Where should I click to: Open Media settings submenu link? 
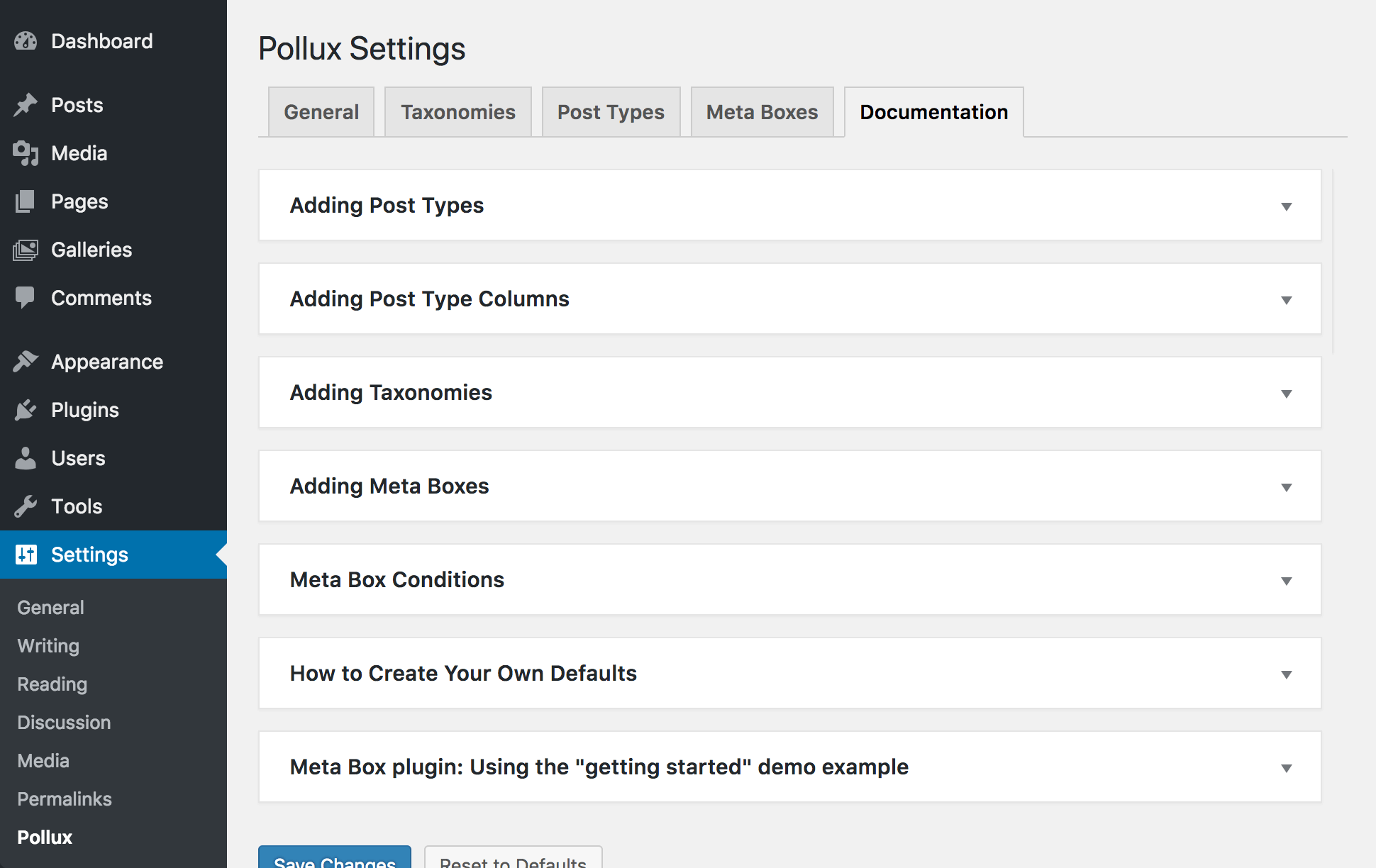point(43,761)
